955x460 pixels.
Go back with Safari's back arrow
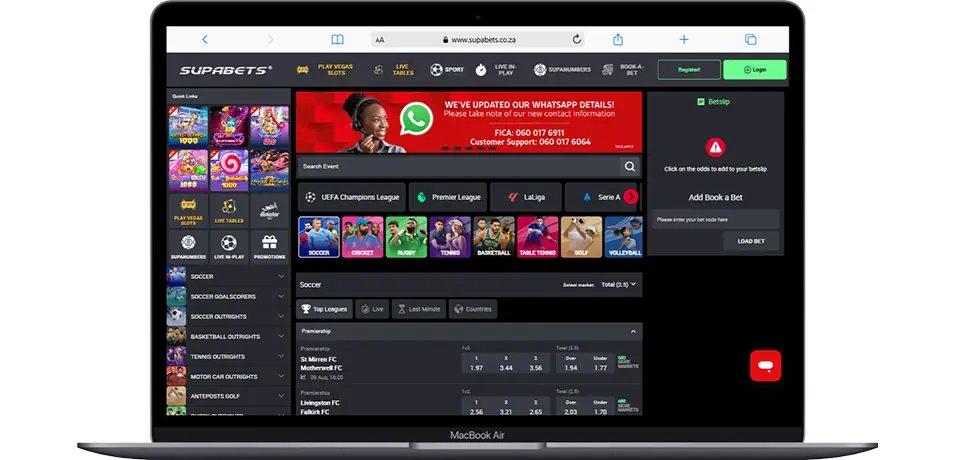coord(205,40)
